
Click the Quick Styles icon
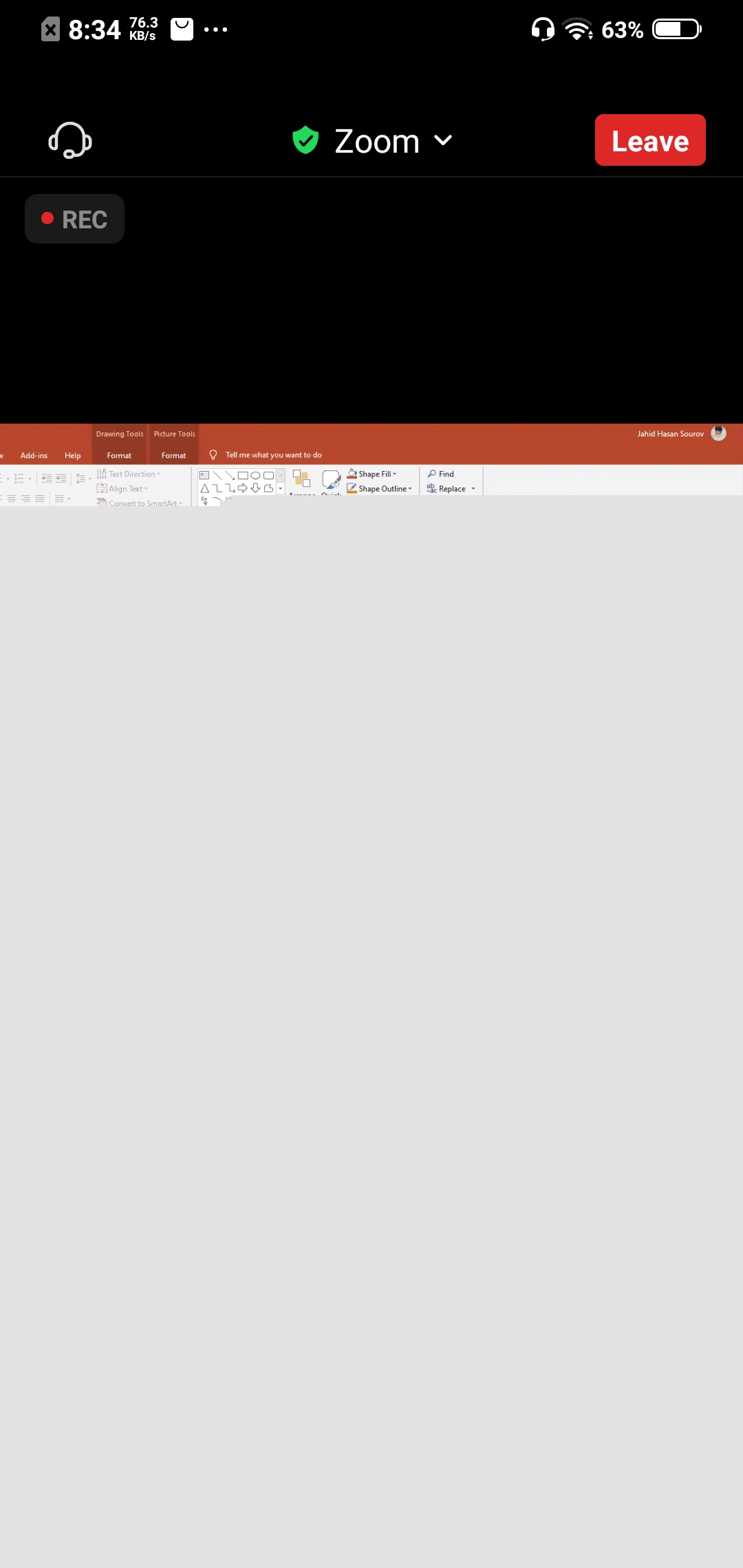(331, 479)
